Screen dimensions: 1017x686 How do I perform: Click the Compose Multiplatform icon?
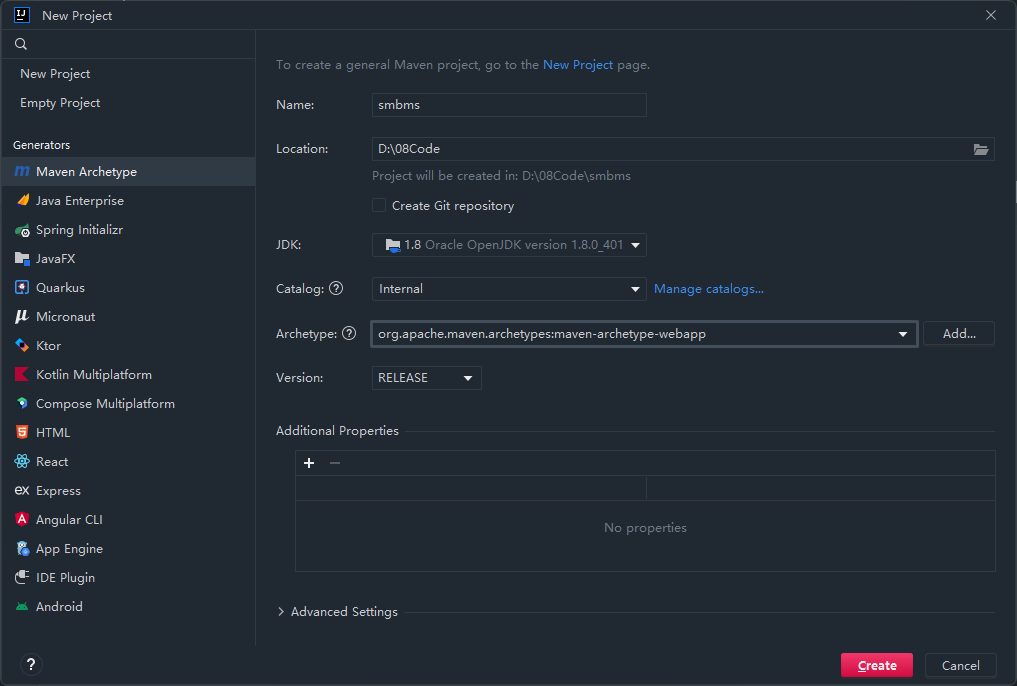point(22,403)
